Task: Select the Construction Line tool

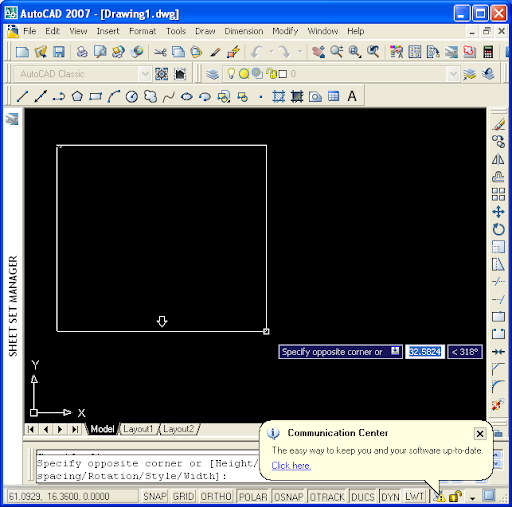Action: pos(41,97)
